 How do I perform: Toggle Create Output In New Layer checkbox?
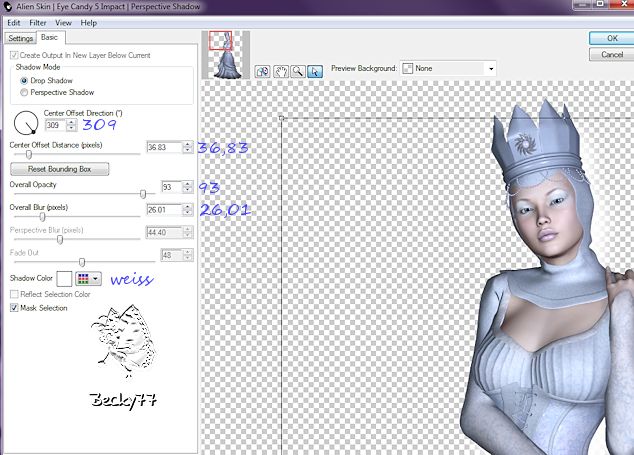[x=14, y=55]
